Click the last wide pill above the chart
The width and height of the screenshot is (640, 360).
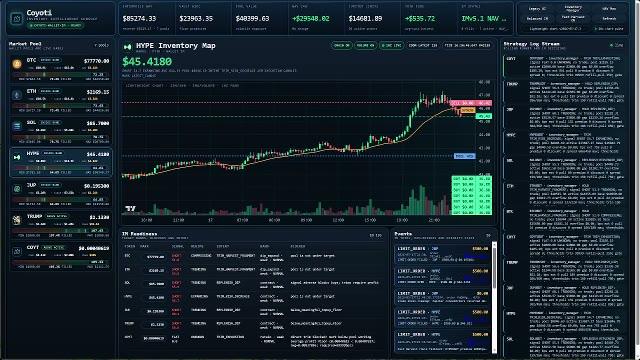click(x=468, y=45)
